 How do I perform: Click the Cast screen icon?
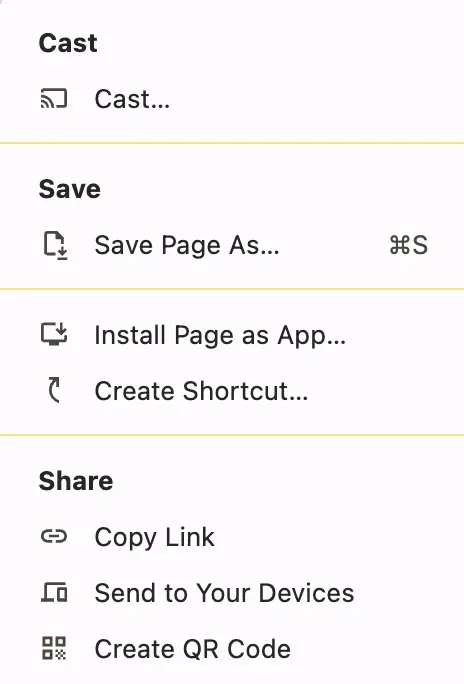pos(54,98)
